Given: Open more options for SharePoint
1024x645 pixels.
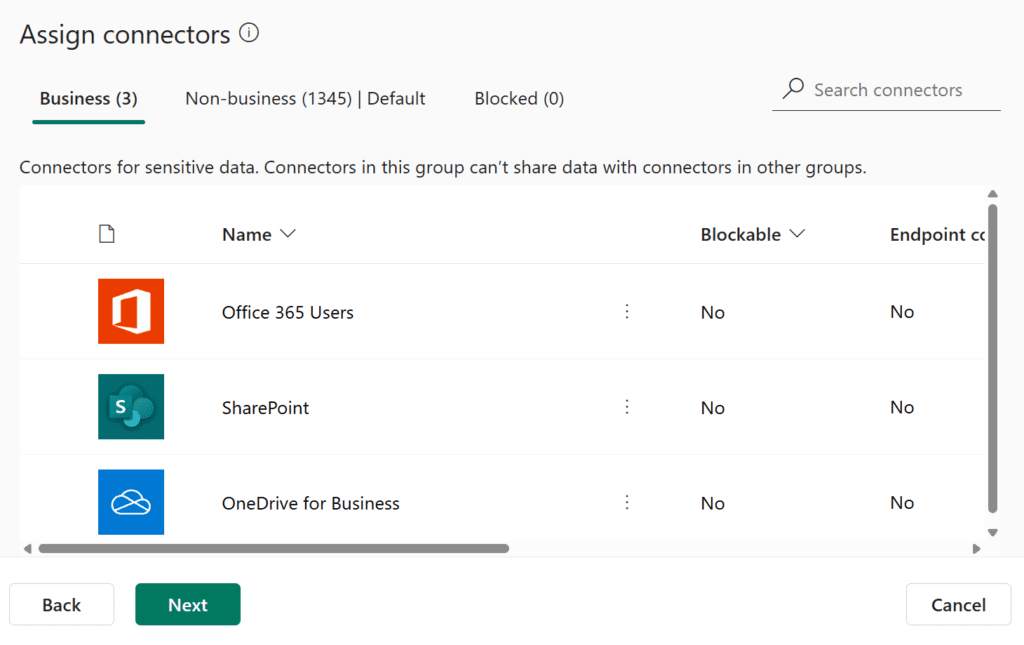Looking at the screenshot, I should pos(627,407).
